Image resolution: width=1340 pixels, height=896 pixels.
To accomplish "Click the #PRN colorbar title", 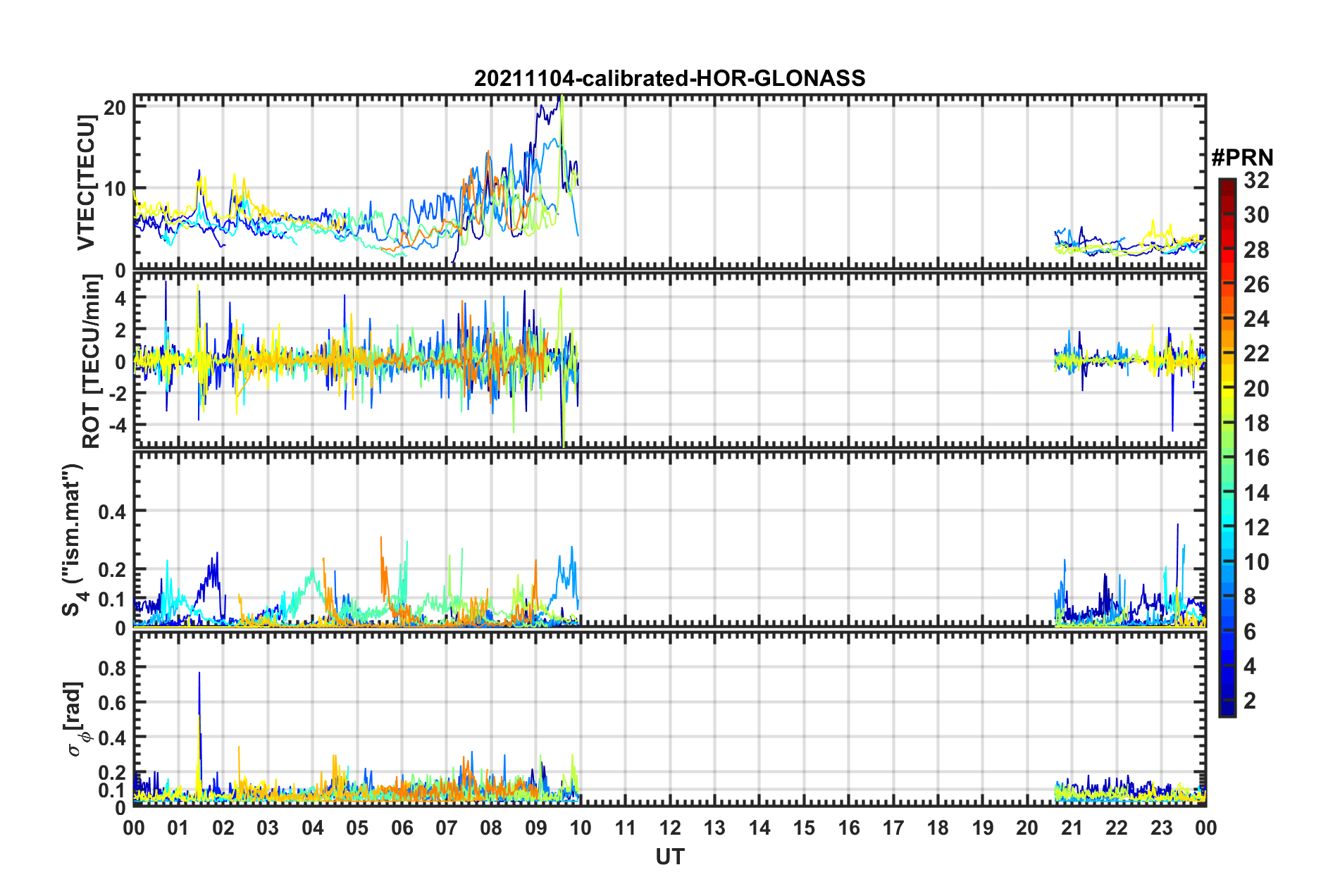I will [x=1242, y=157].
